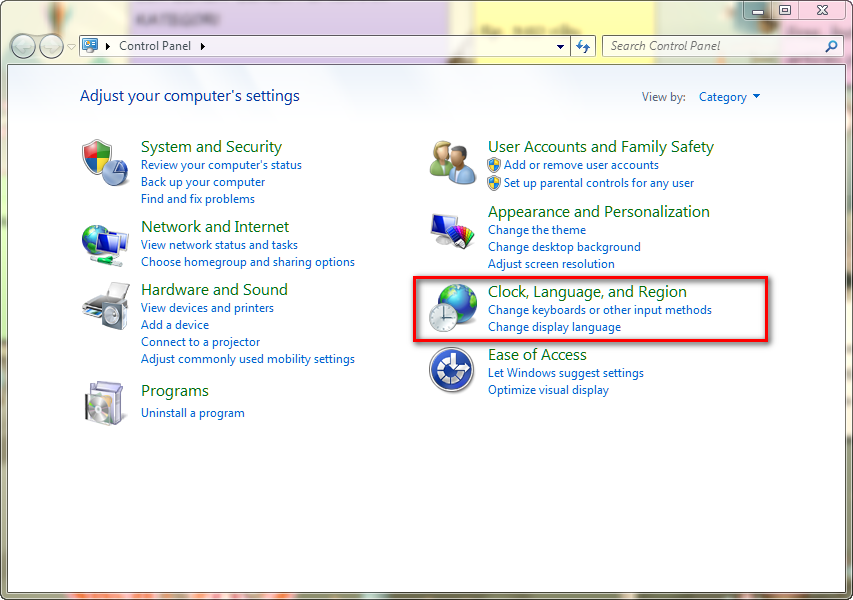Expand the arrow after Control Panel breadcrumb
The width and height of the screenshot is (853, 600).
click(203, 46)
